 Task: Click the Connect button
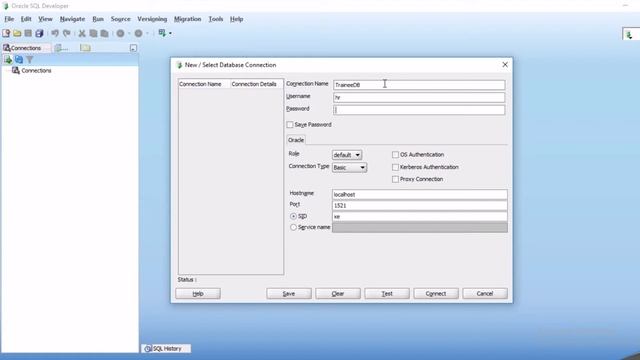[436, 294]
